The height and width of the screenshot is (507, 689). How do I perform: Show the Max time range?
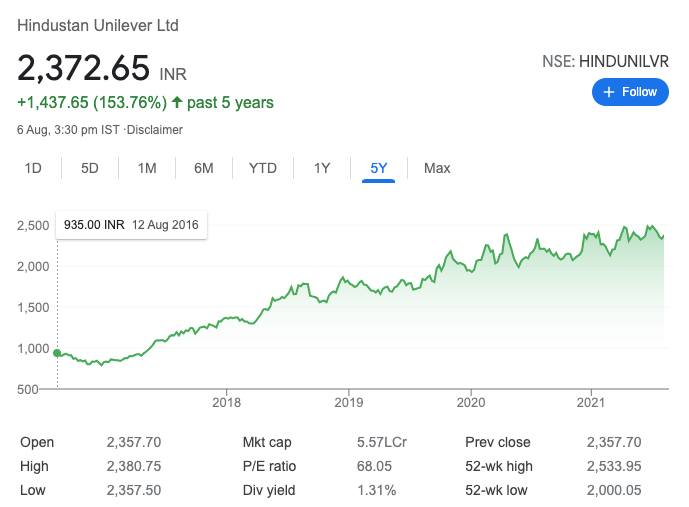(437, 168)
